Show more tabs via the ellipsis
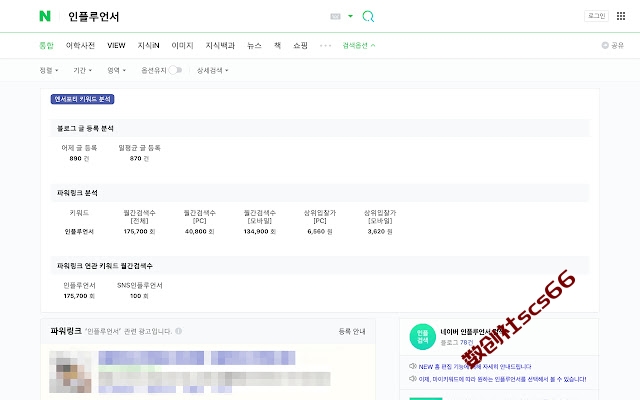This screenshot has width=640, height=400. (325, 45)
